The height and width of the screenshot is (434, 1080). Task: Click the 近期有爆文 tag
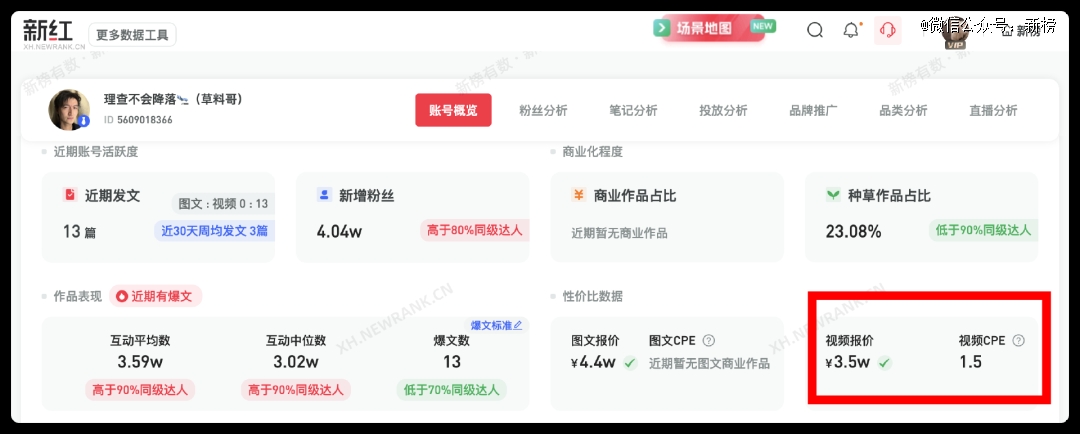pyautogui.click(x=156, y=296)
